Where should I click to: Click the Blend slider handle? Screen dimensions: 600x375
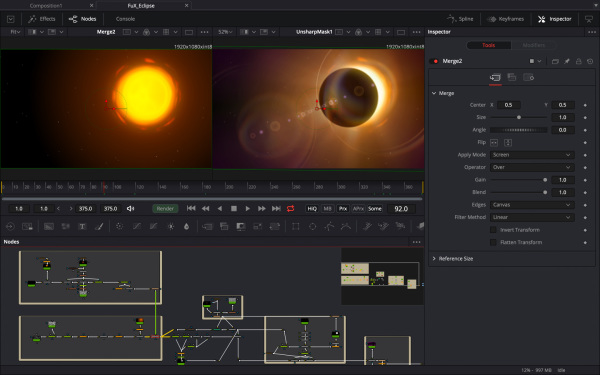coord(545,192)
